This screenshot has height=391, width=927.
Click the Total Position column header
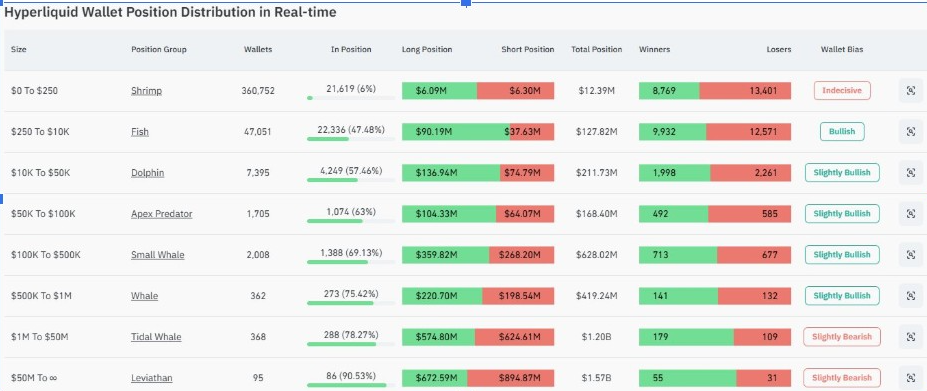597,50
